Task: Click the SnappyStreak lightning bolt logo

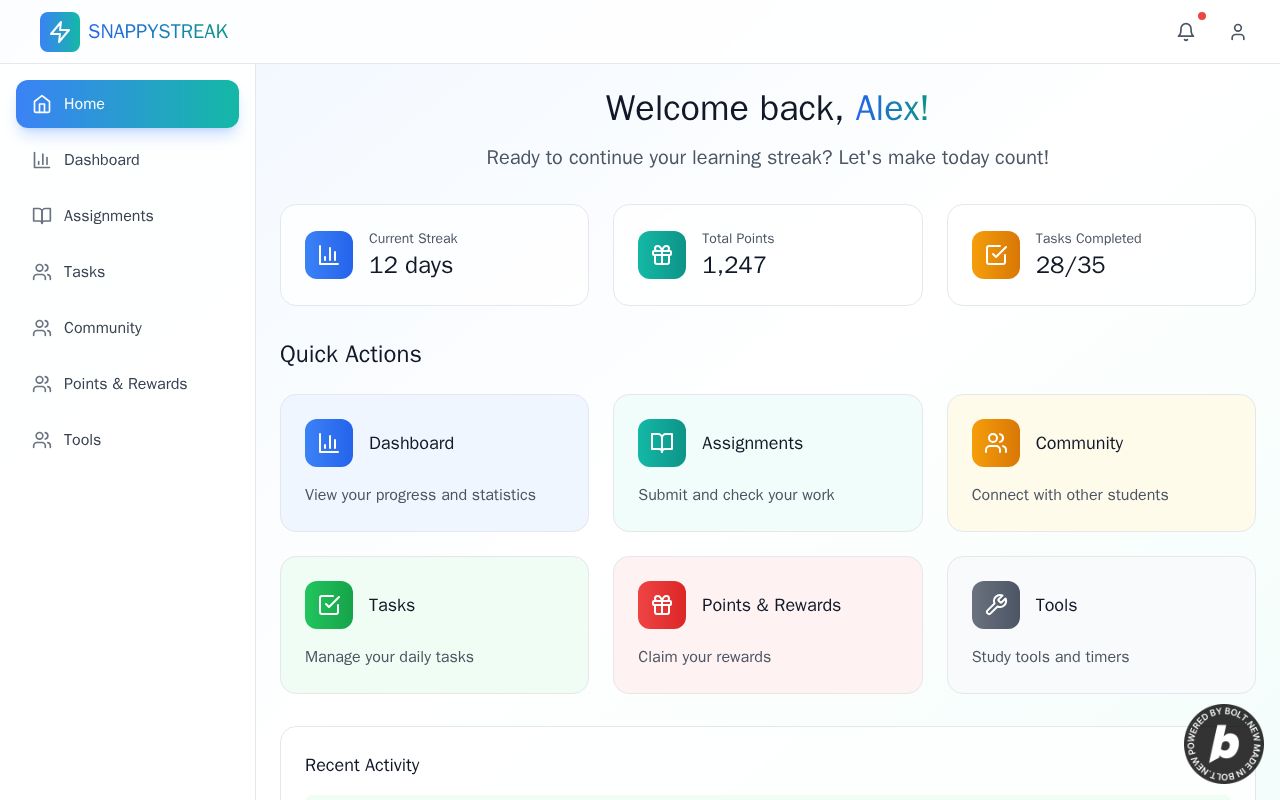Action: point(60,32)
